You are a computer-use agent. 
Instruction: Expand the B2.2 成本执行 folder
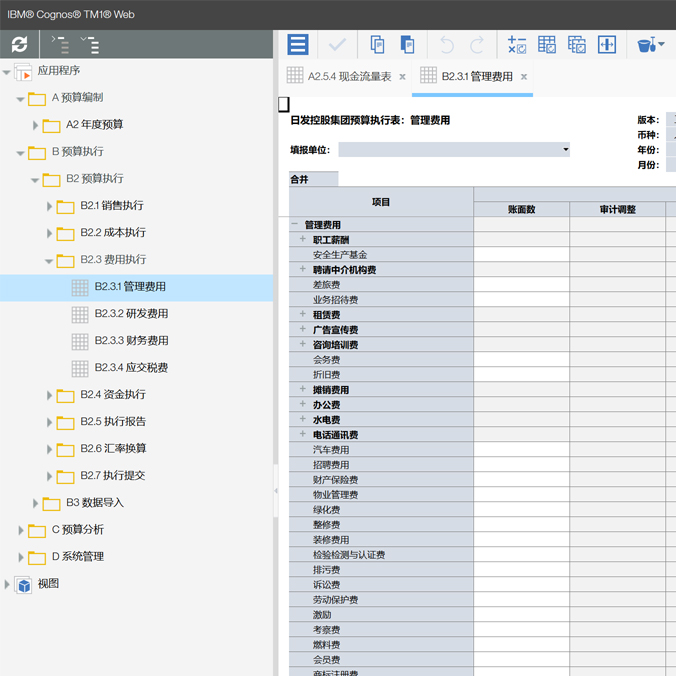[x=50, y=234]
